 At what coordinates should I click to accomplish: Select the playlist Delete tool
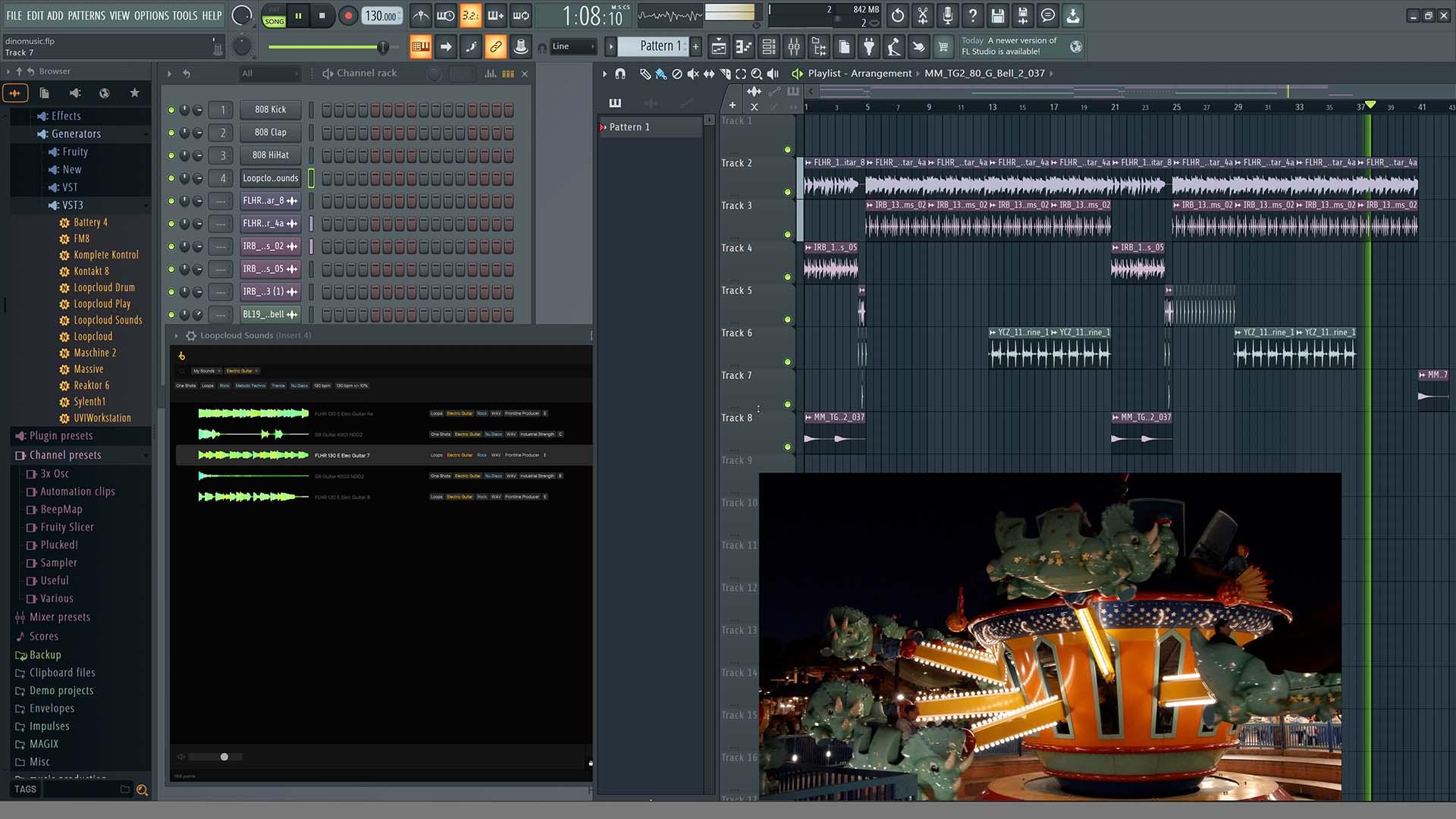tap(677, 74)
